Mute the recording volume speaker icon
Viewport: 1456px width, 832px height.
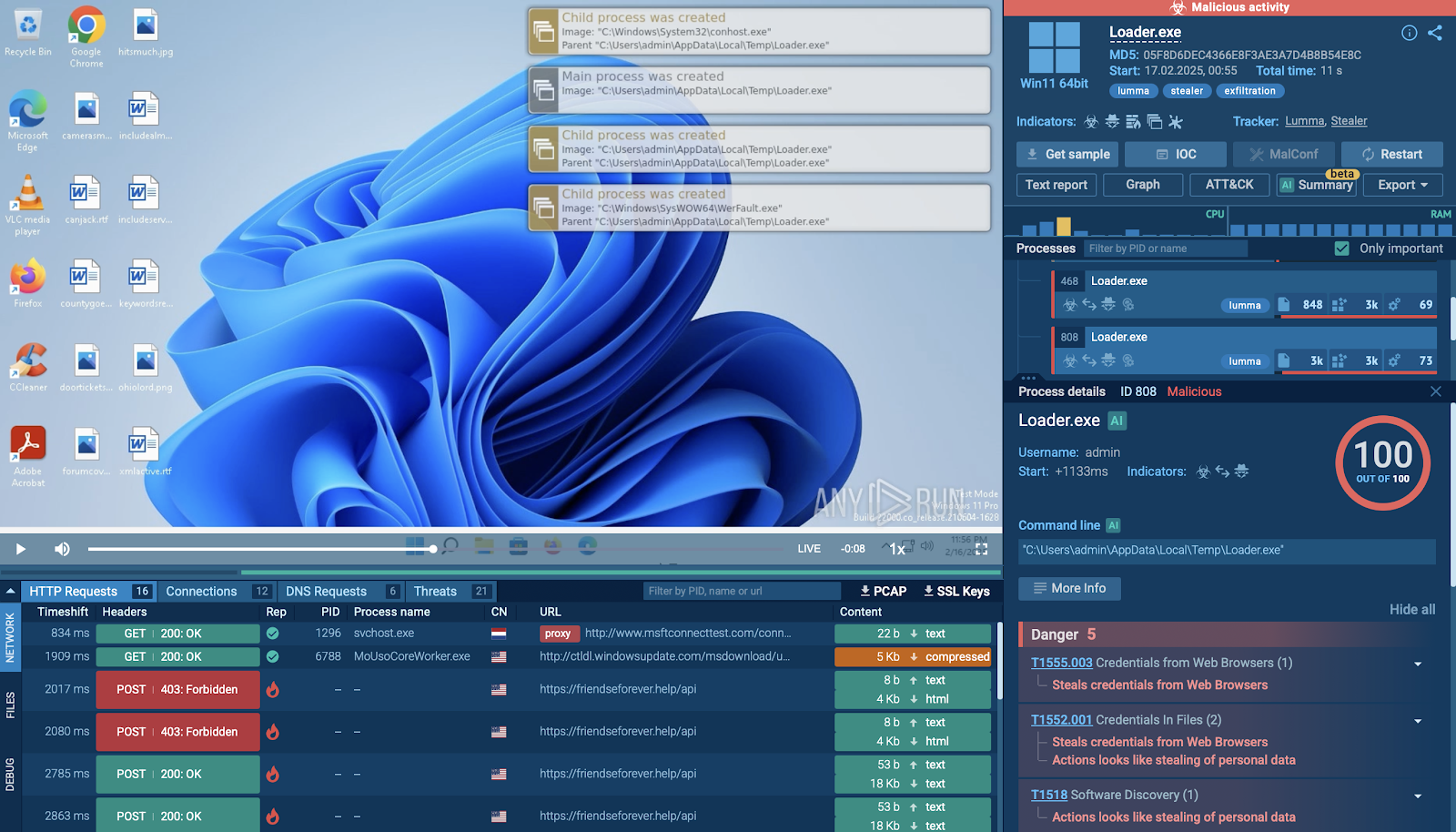62,549
